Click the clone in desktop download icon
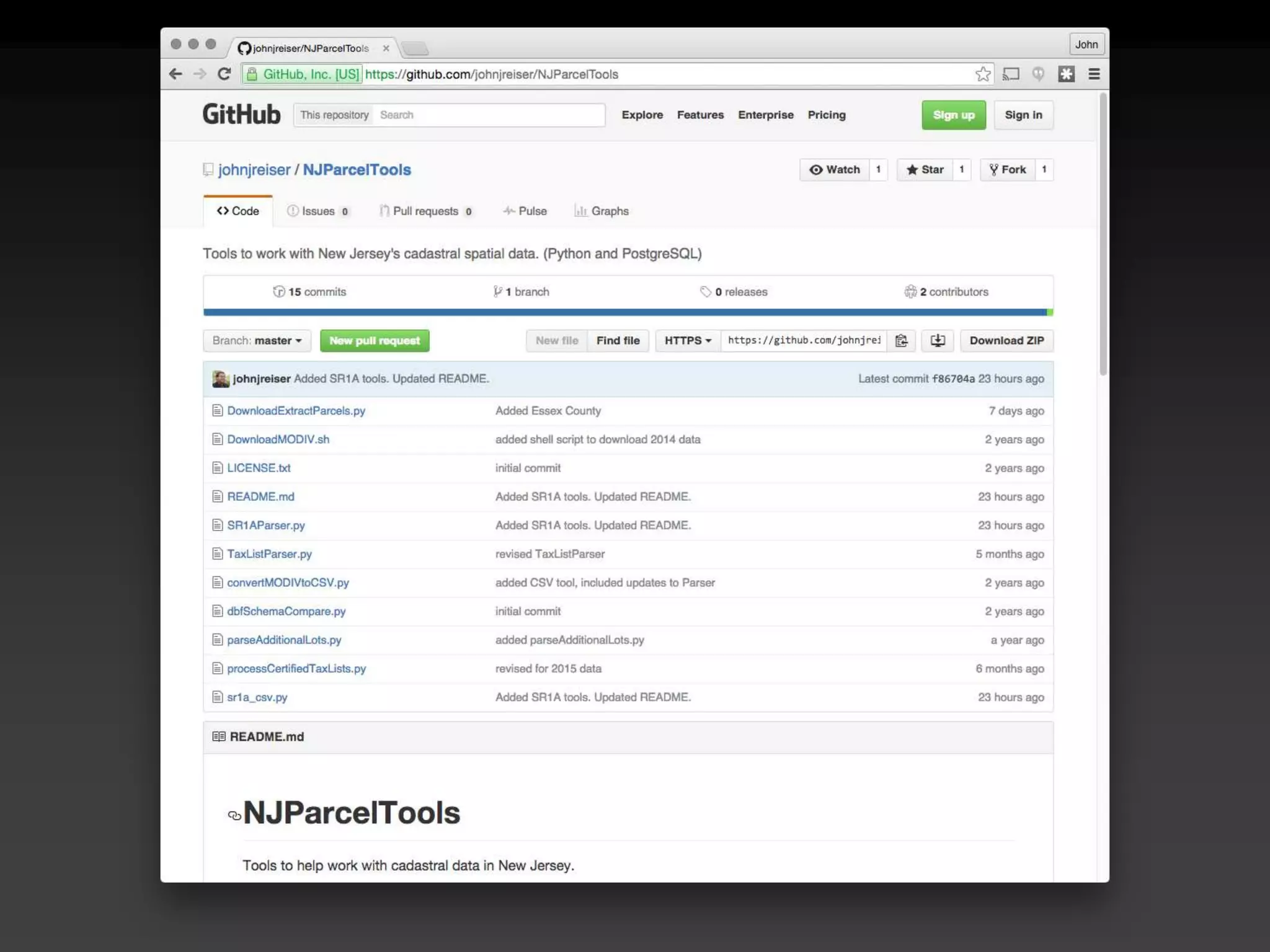 point(937,340)
